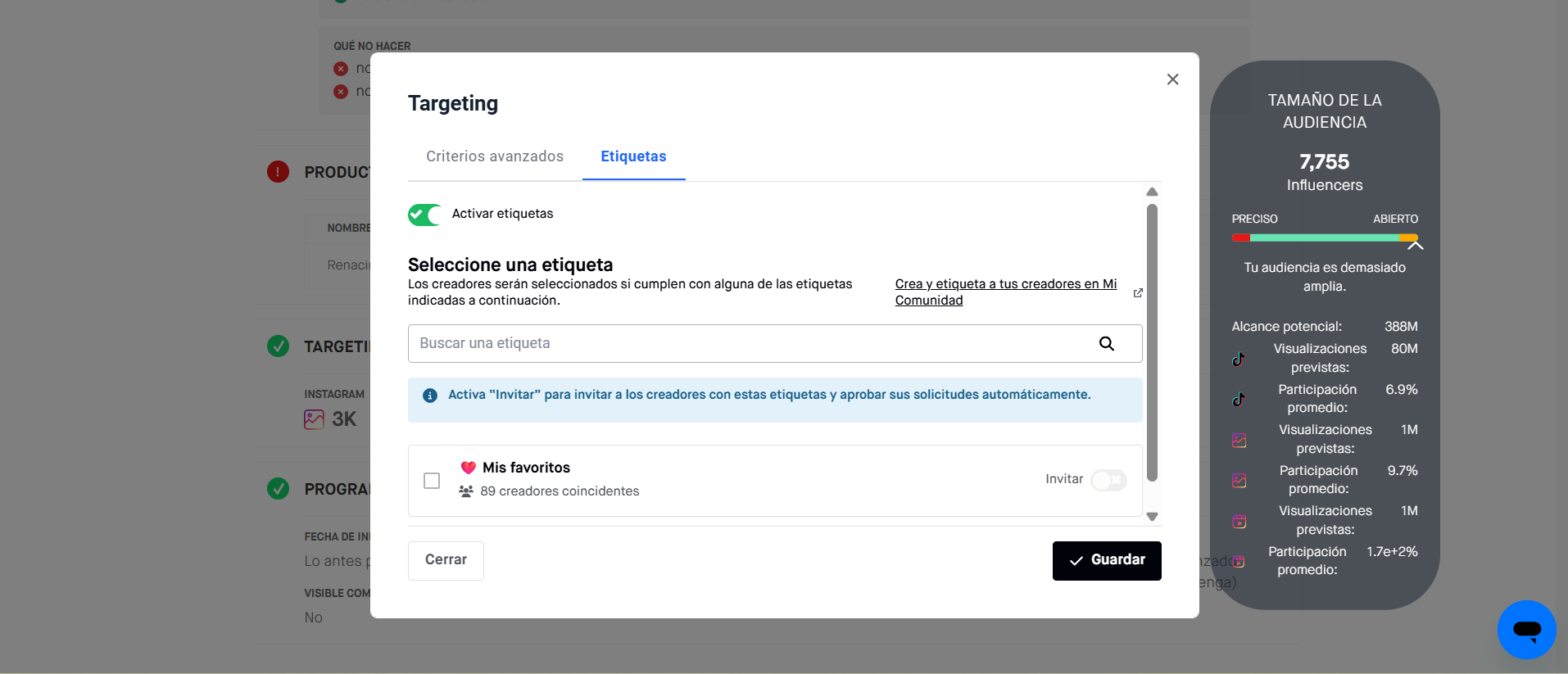Open 'Crea y etiqueta a tus creadores' link
Screen dimensions: 1568x674
(x=1005, y=284)
